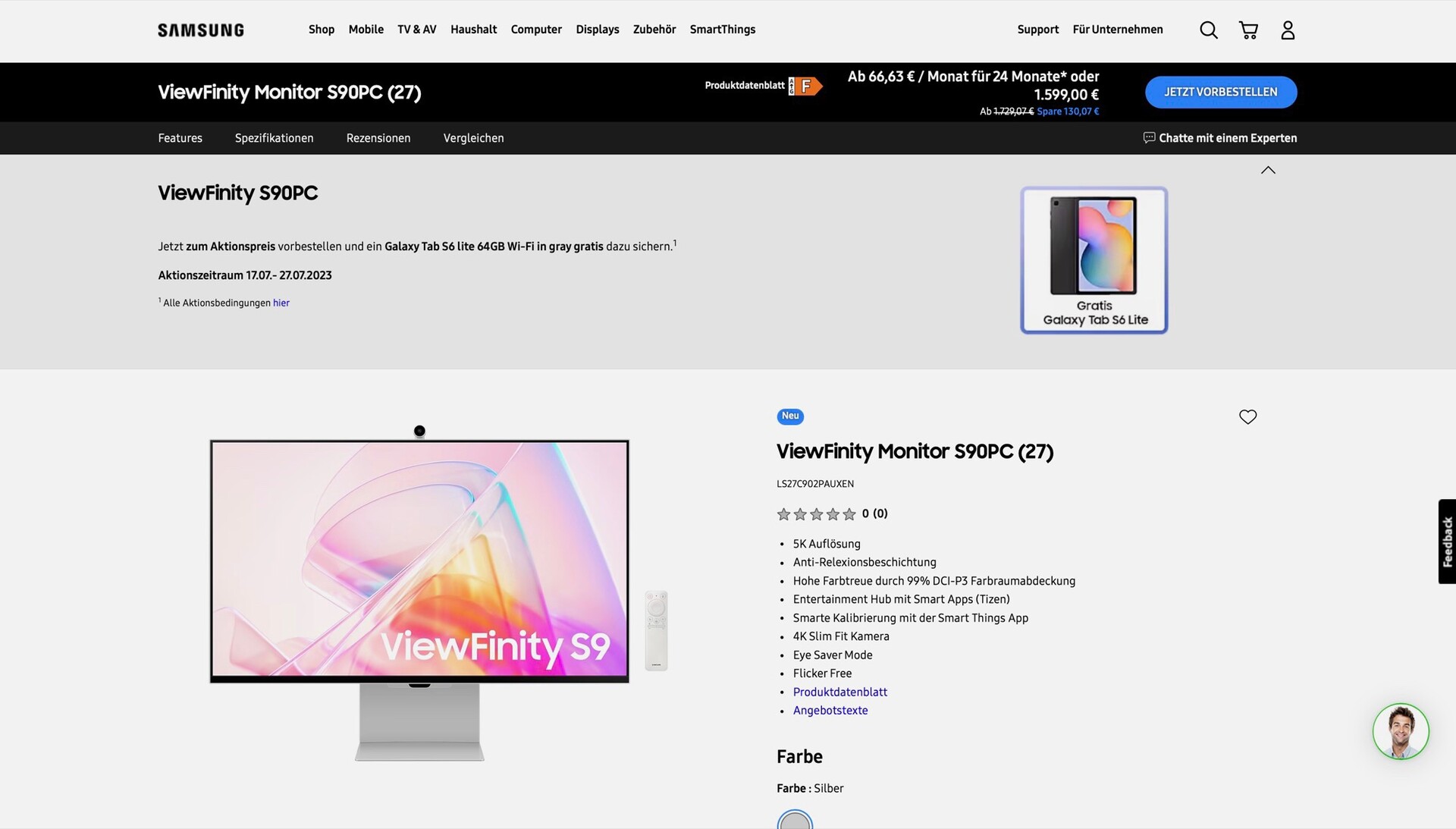Image resolution: width=1456 pixels, height=829 pixels.
Task: Open Aktionsbedingungen hier link
Action: 281,303
